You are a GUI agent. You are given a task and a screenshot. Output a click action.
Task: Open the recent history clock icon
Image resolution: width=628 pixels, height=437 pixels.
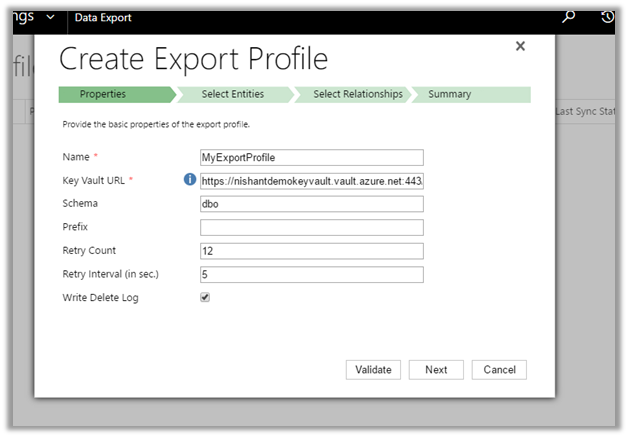point(607,17)
